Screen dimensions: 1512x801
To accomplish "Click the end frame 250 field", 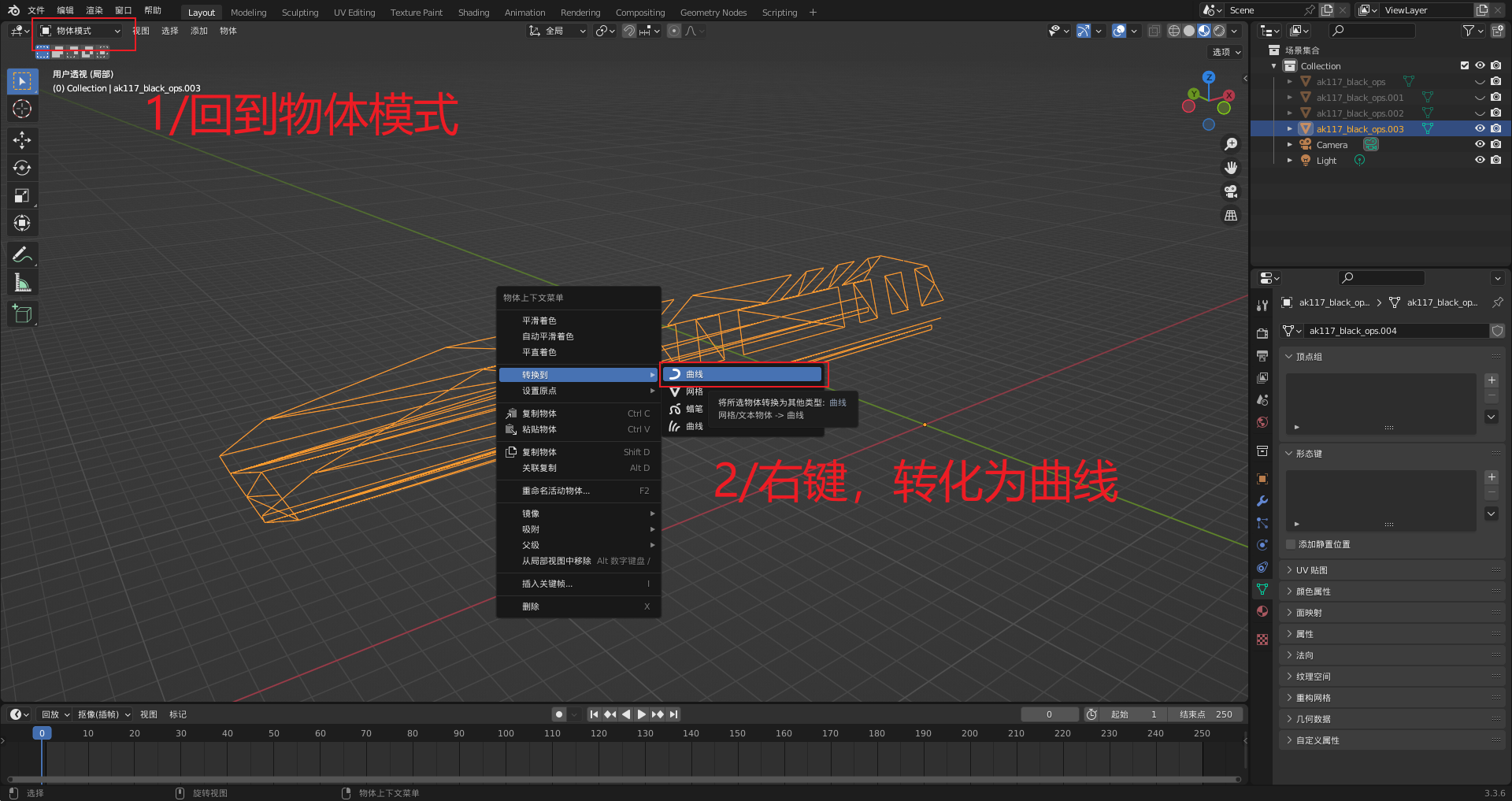I will [x=1206, y=714].
